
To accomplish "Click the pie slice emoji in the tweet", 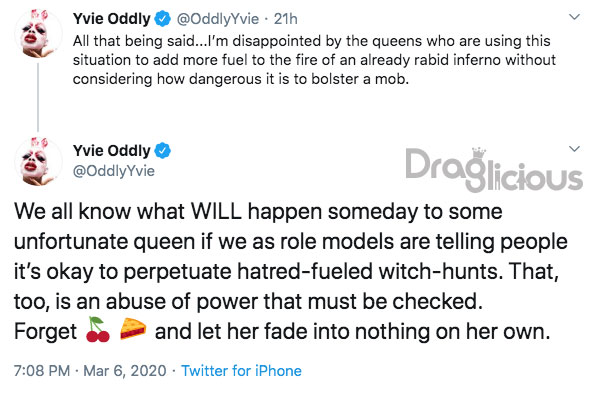I will tap(133, 329).
